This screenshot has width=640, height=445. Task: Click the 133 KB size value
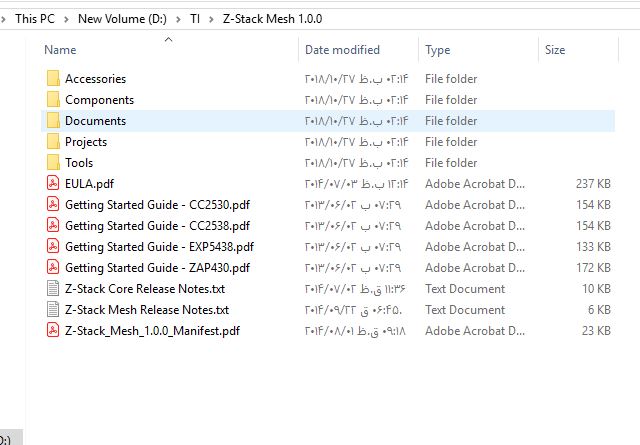(593, 247)
